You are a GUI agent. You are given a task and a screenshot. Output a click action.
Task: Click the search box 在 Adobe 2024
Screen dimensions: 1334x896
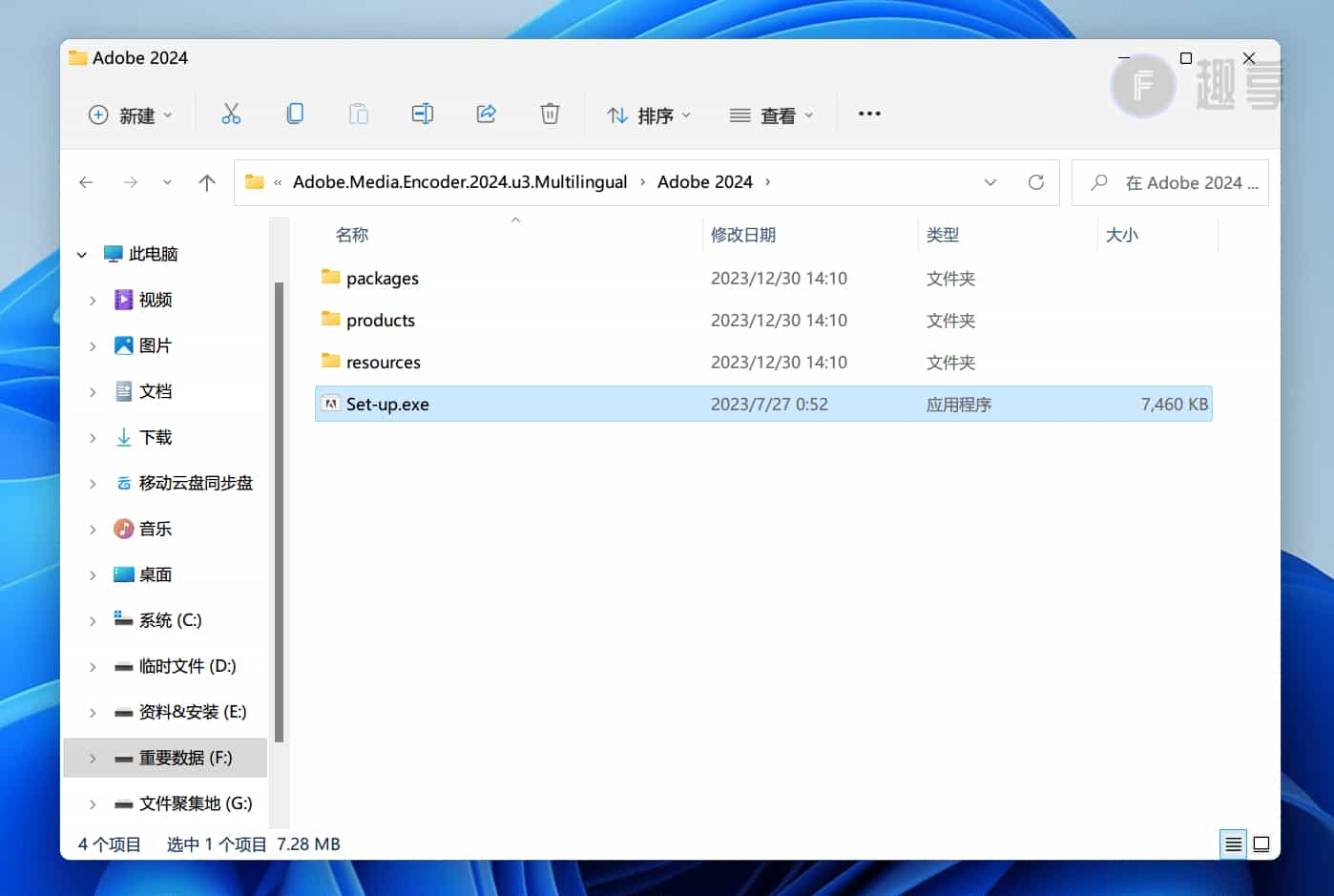1170,182
